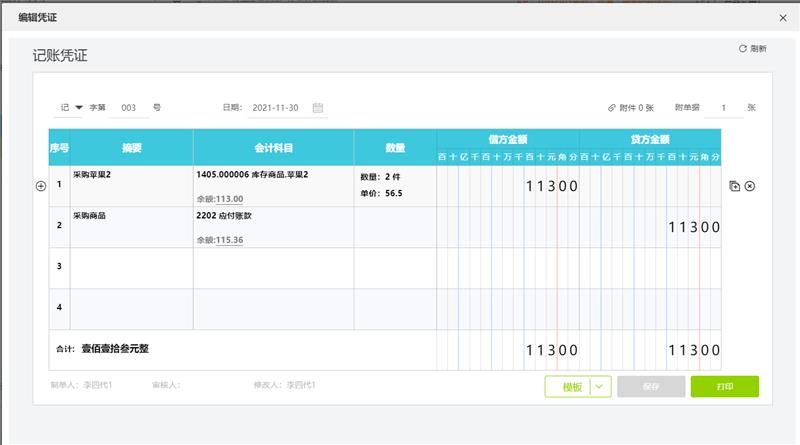Open the 记 voucher type dropdown
Viewport: 800px width, 445px height.
(72, 107)
